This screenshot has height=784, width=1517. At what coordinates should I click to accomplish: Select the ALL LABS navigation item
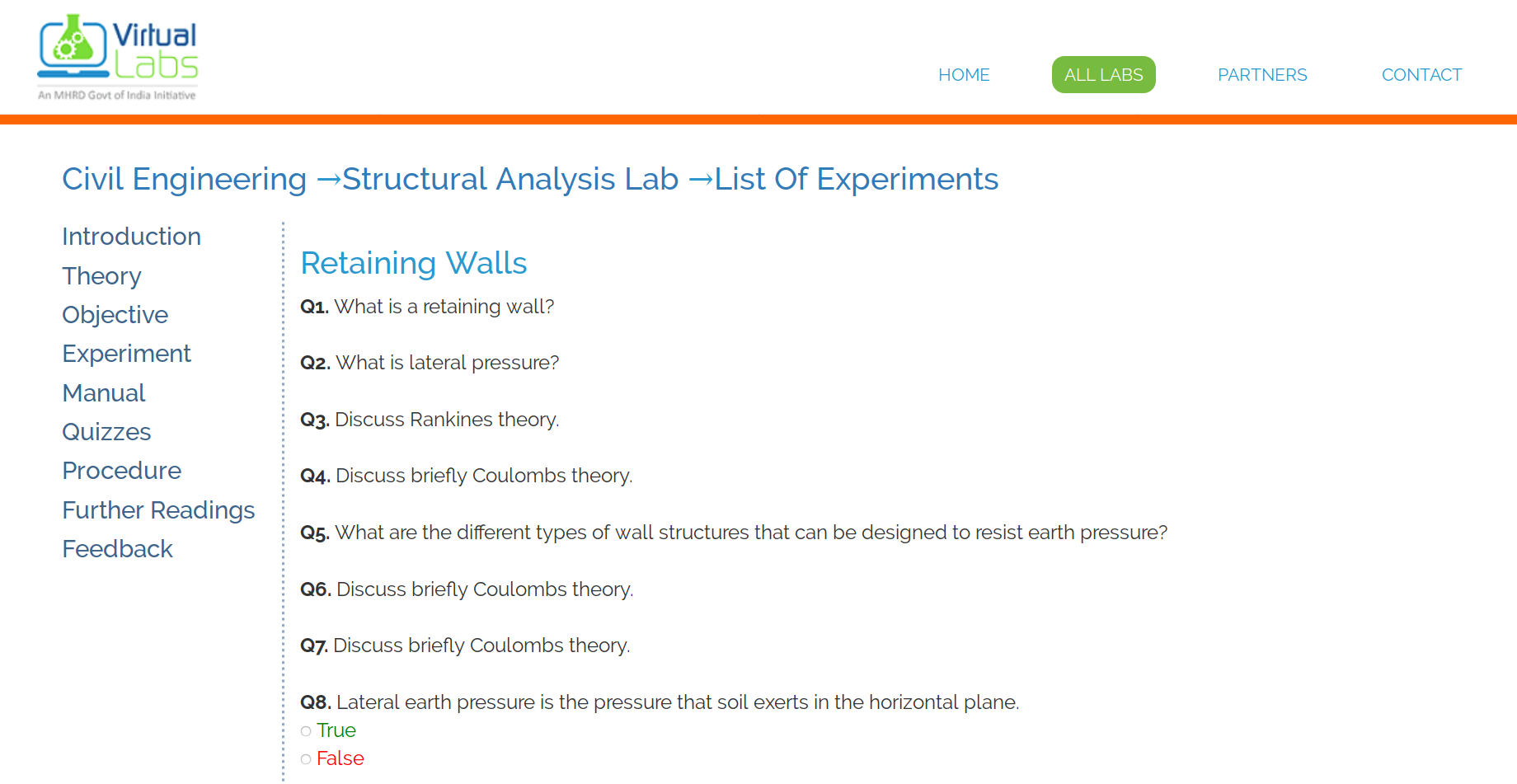point(1103,74)
